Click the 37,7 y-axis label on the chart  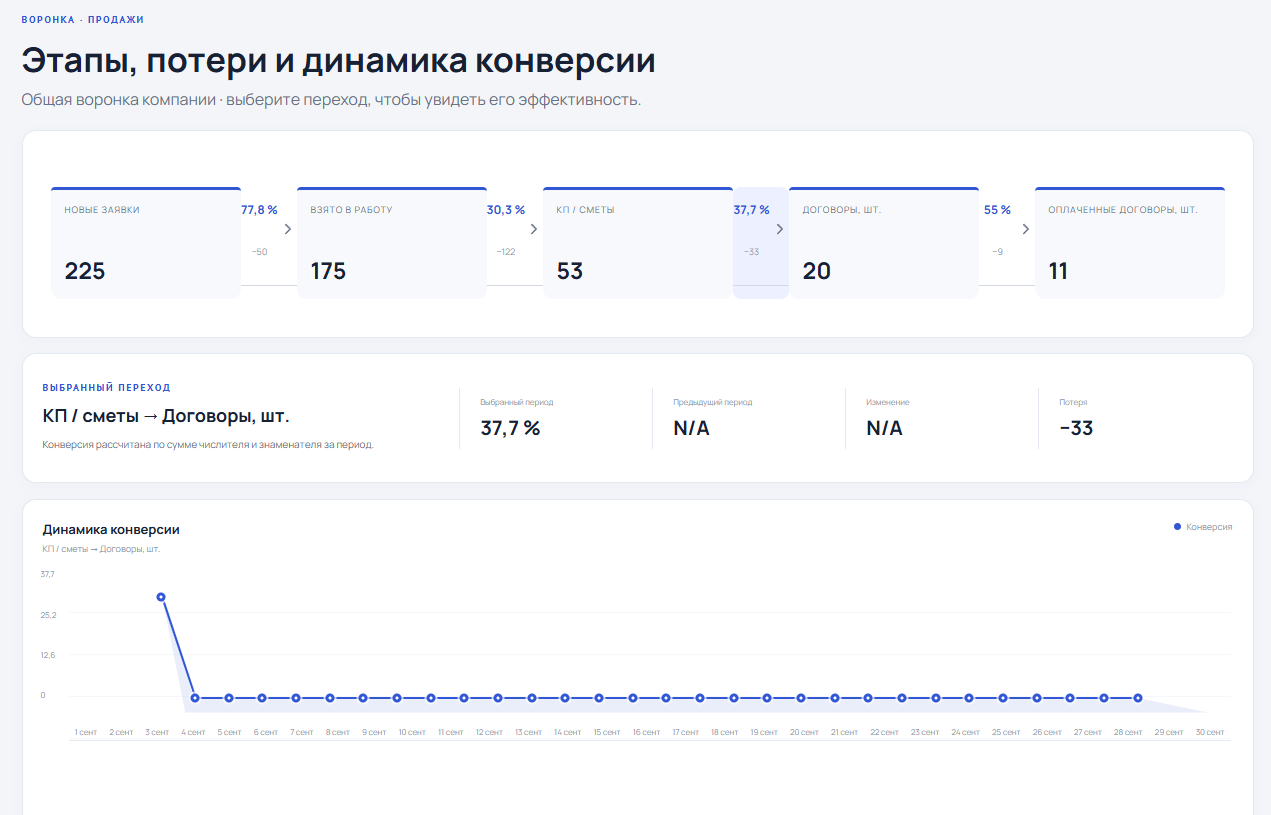(x=48, y=574)
